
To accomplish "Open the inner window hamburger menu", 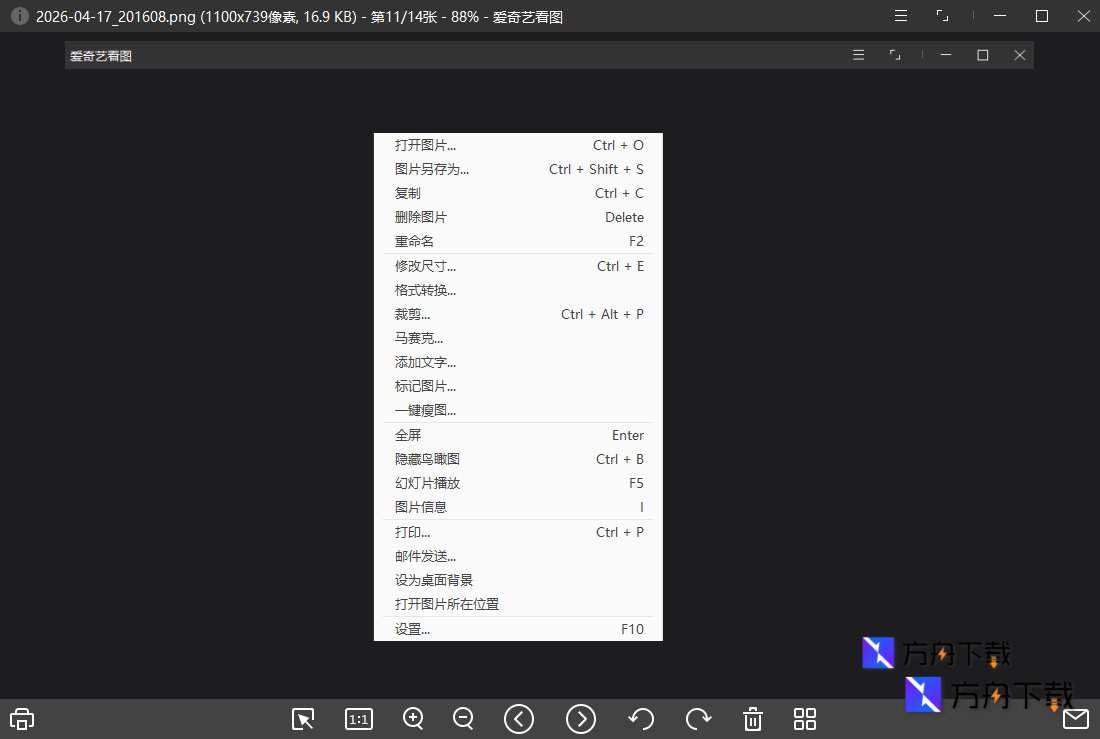I will [x=858, y=55].
